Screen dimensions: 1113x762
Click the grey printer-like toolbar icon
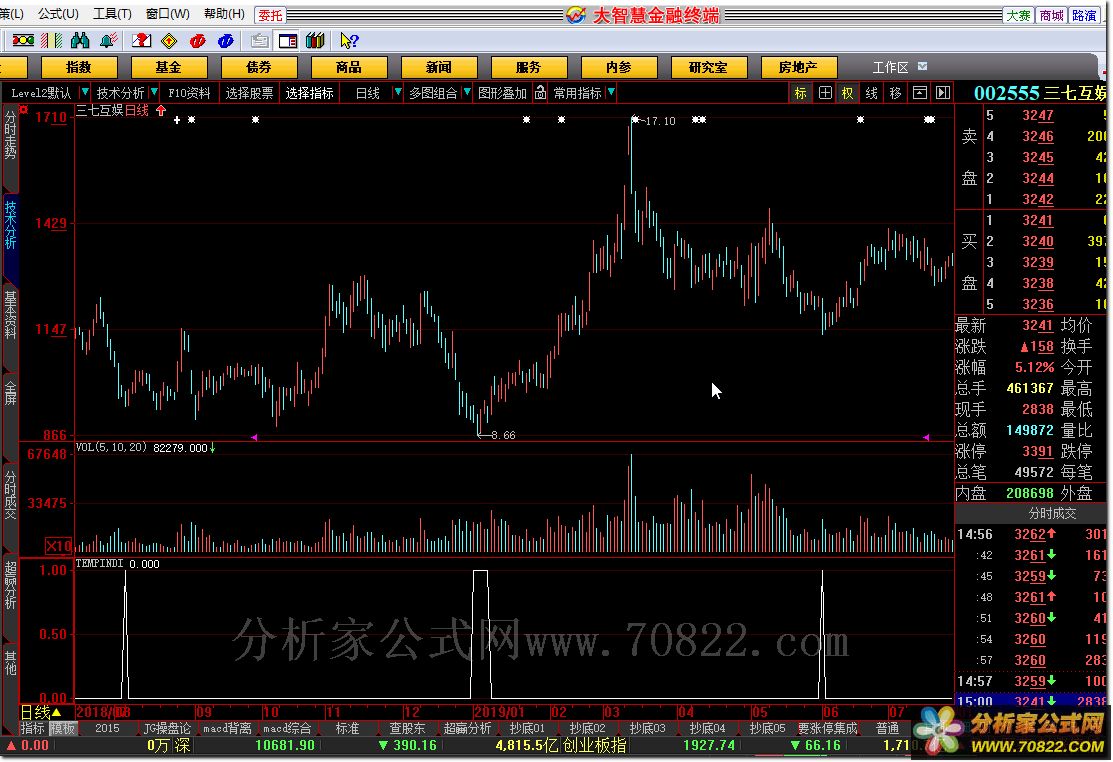tap(260, 40)
